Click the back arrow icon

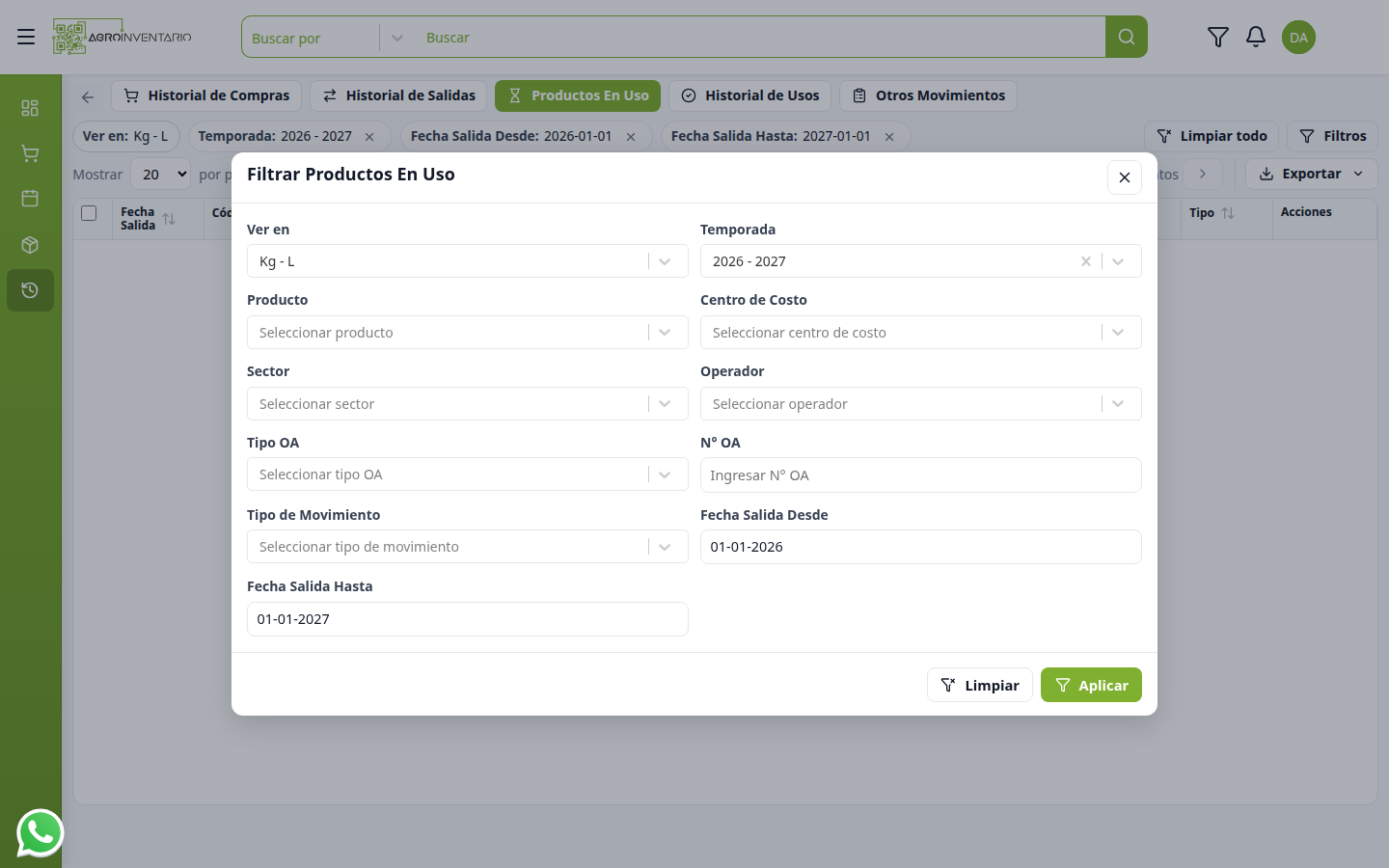pos(88,96)
